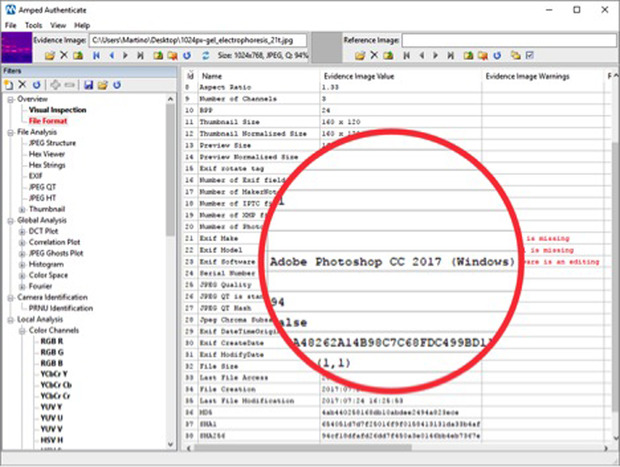Select the RGB R color channel
The image size is (620, 467).
tap(52, 341)
